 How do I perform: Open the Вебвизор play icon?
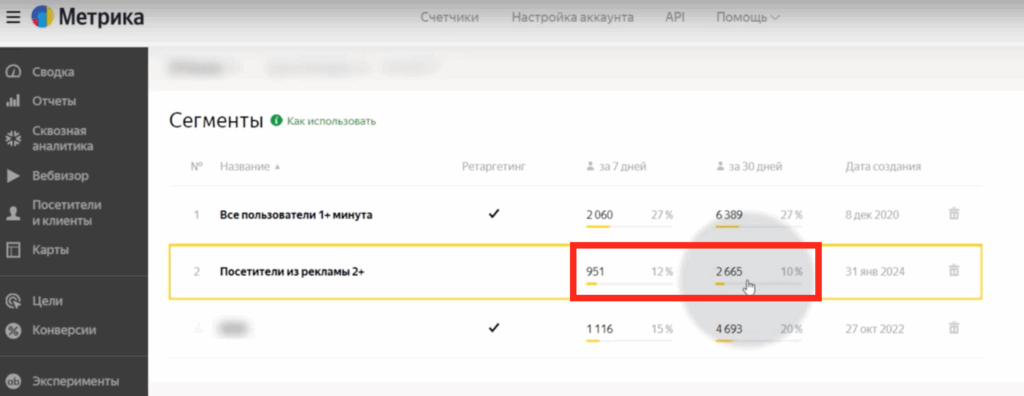[13, 176]
